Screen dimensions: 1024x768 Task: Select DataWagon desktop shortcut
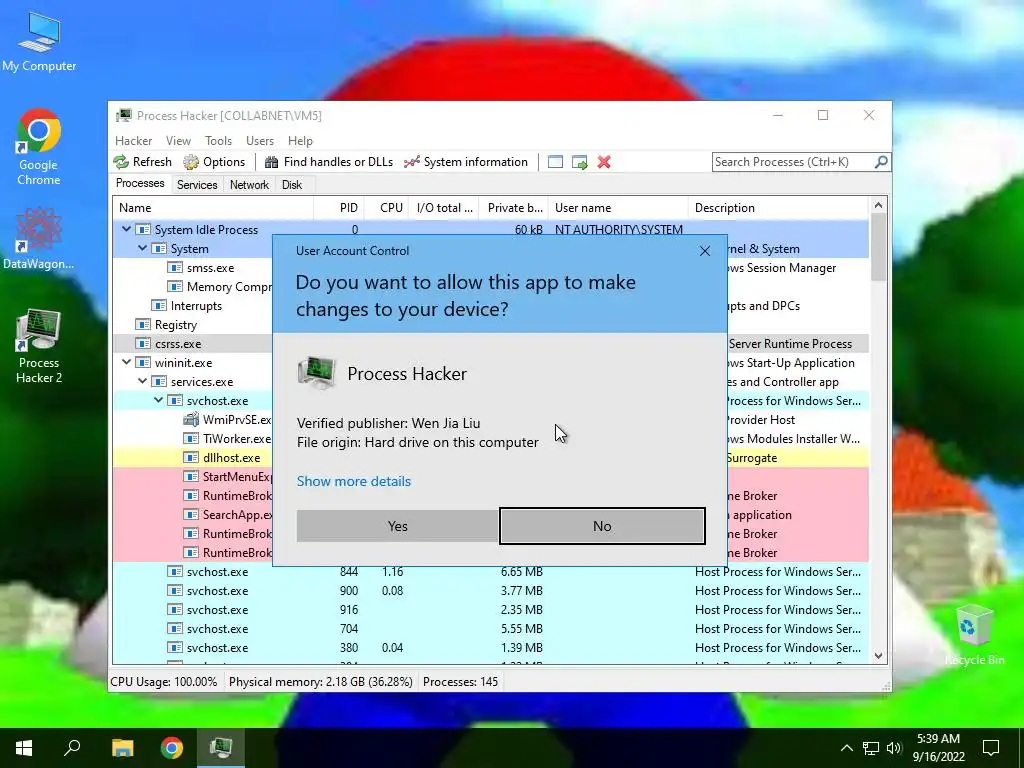tap(38, 238)
